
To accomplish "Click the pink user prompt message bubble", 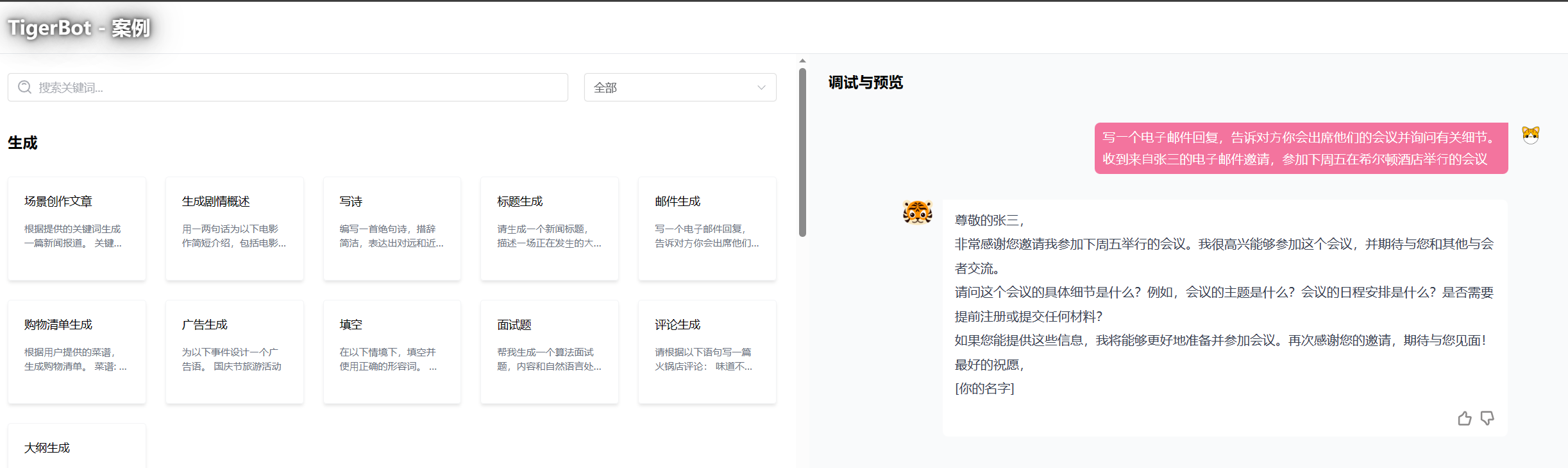I will click(1301, 148).
